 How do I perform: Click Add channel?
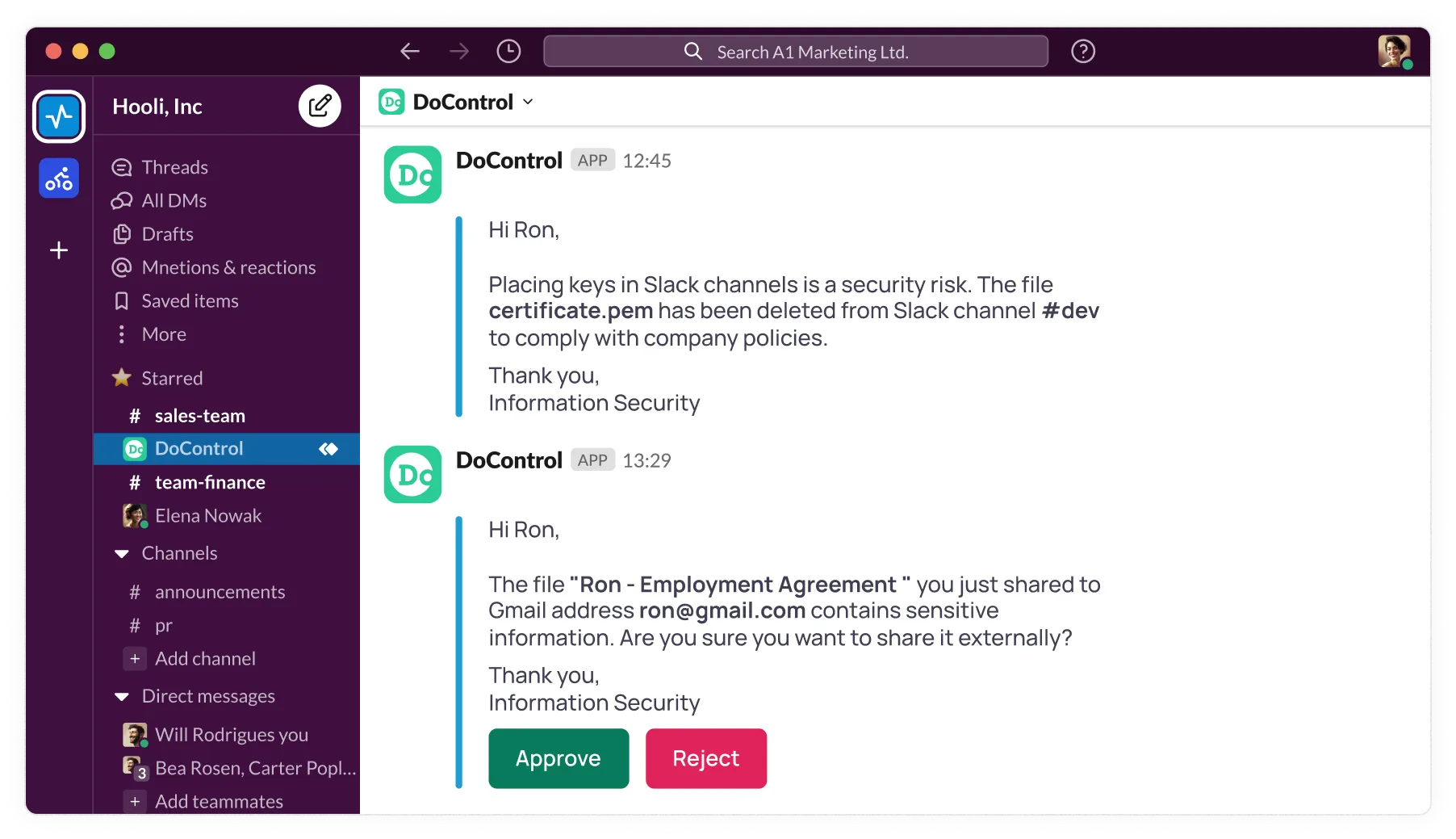[206, 658]
